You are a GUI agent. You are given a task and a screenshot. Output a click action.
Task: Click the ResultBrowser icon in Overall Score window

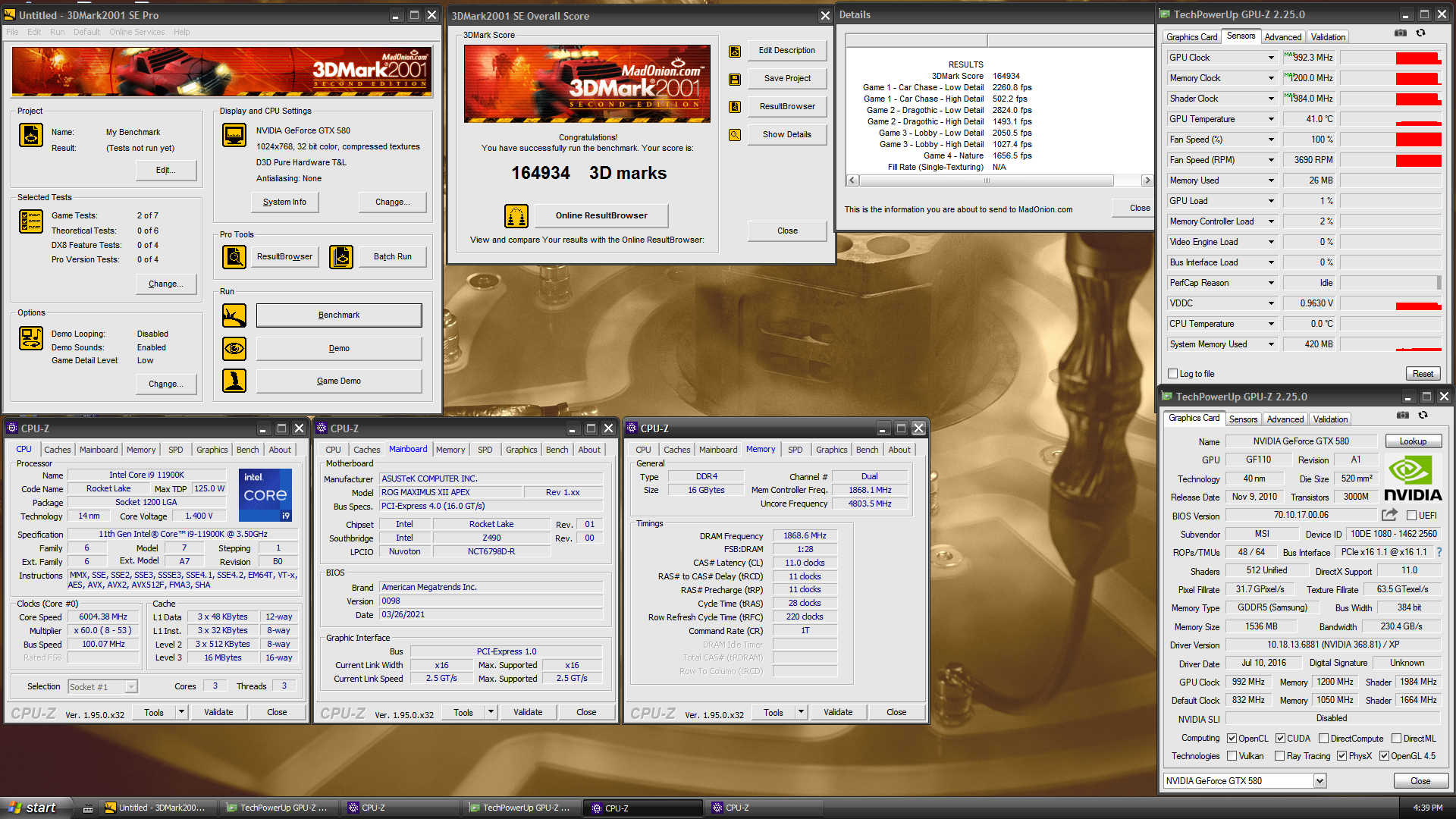735,107
